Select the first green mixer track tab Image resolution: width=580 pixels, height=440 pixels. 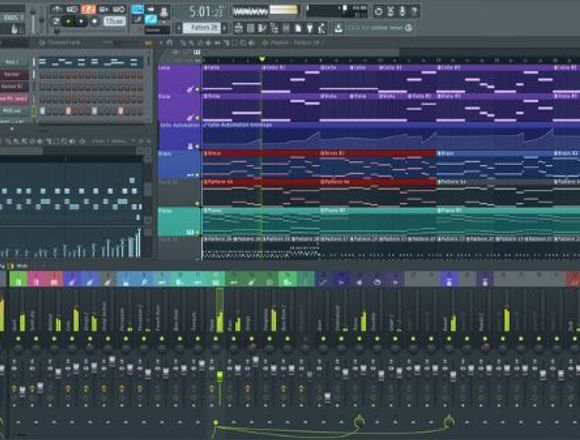pyautogui.click(x=18, y=279)
